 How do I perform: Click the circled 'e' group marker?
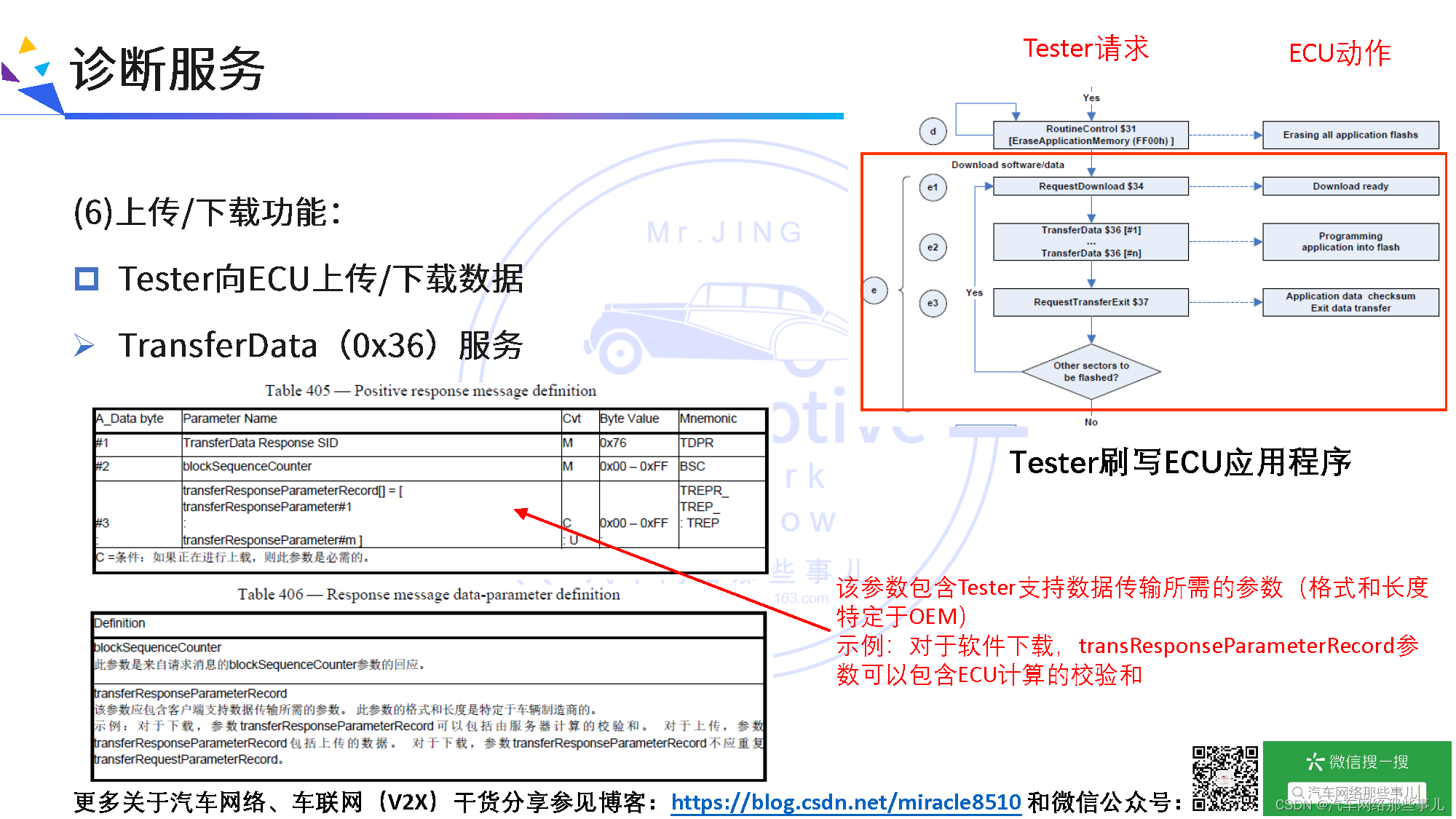pyautogui.click(x=874, y=290)
